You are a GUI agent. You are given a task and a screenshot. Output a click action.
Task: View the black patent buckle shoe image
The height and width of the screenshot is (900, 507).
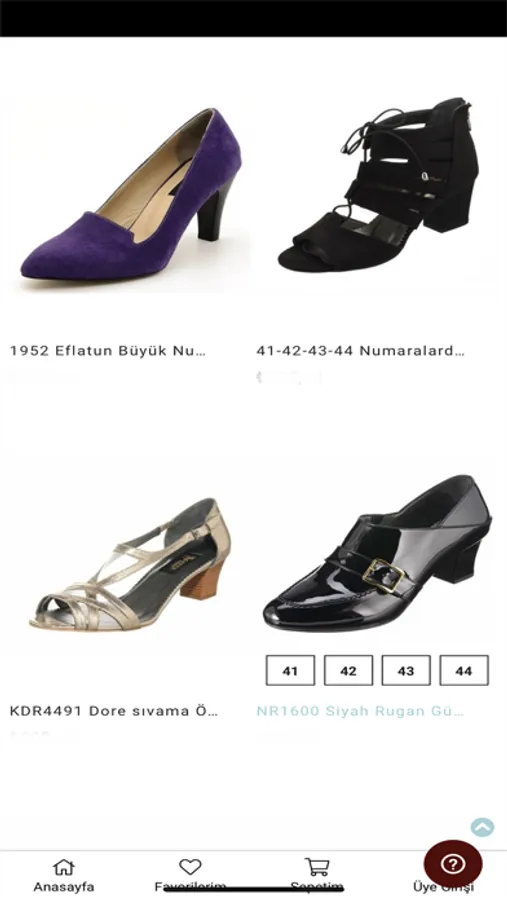coord(377,553)
